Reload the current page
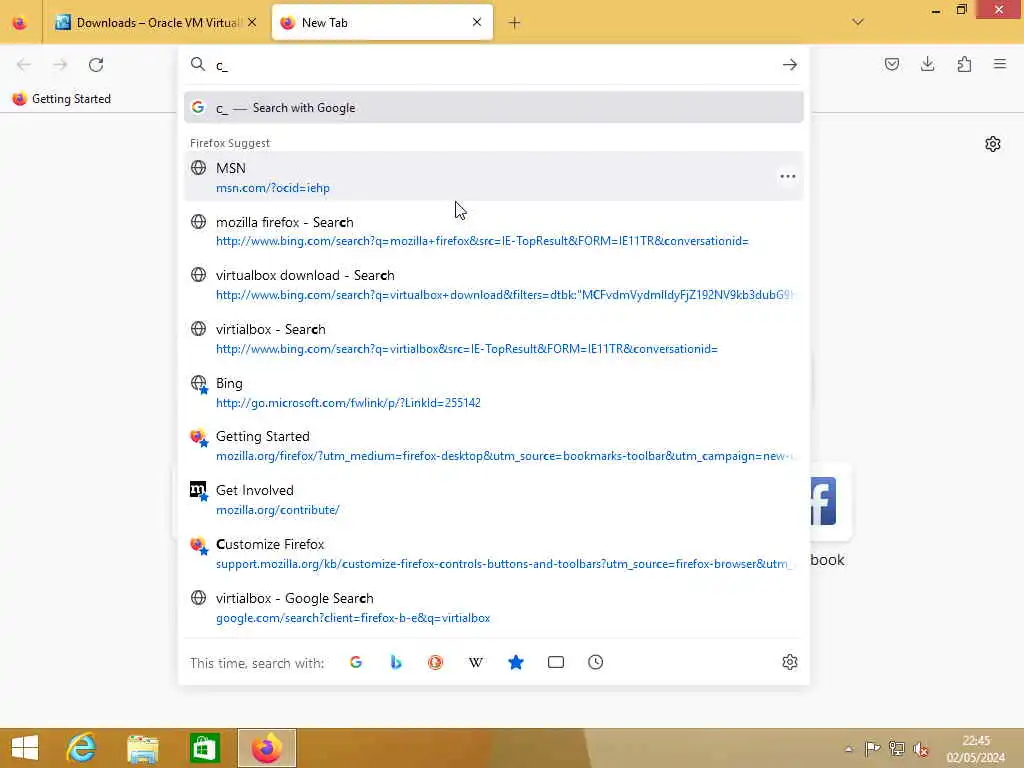1024x768 pixels. [96, 65]
